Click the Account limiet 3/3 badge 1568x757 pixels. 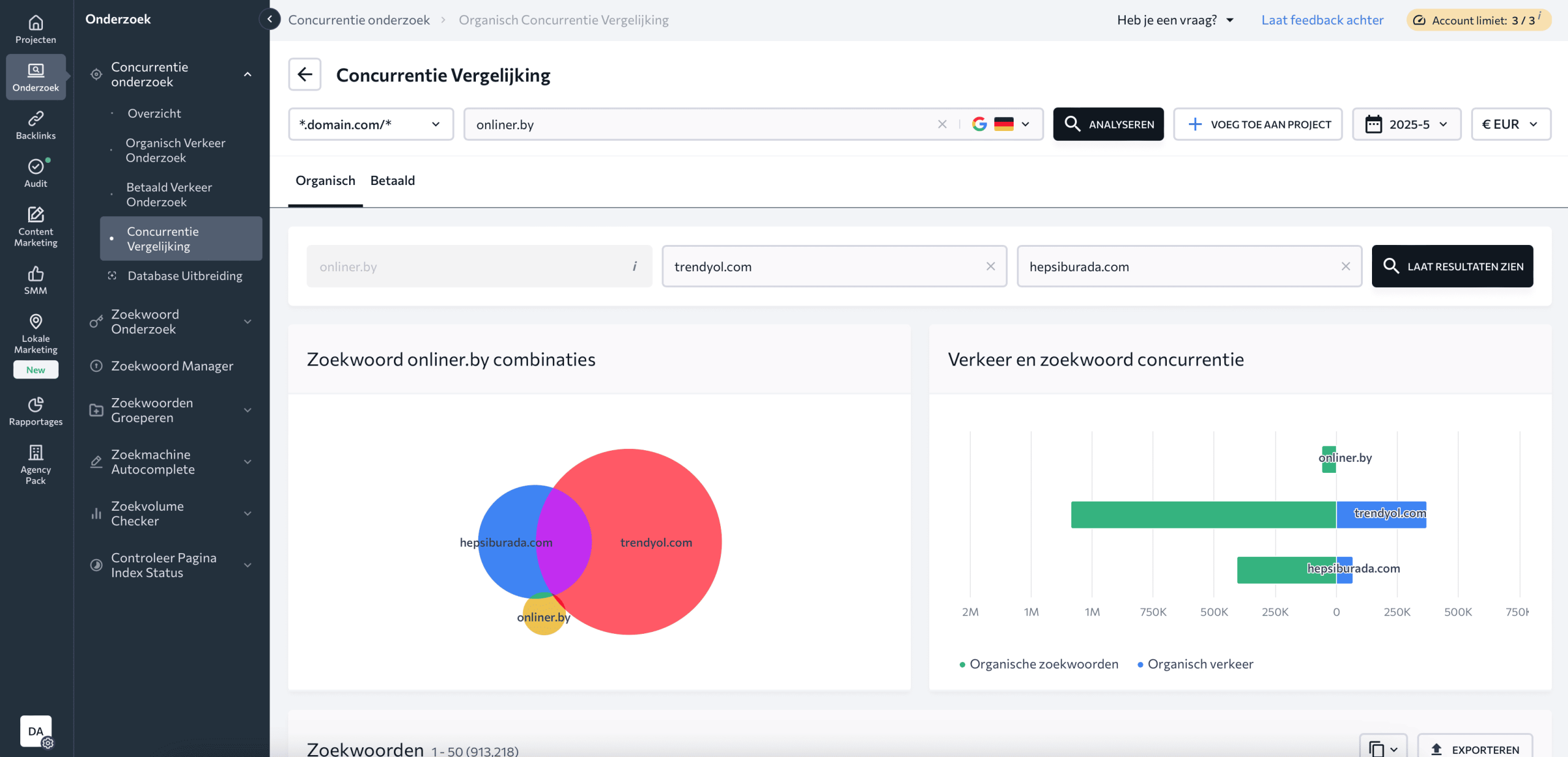pos(1479,20)
